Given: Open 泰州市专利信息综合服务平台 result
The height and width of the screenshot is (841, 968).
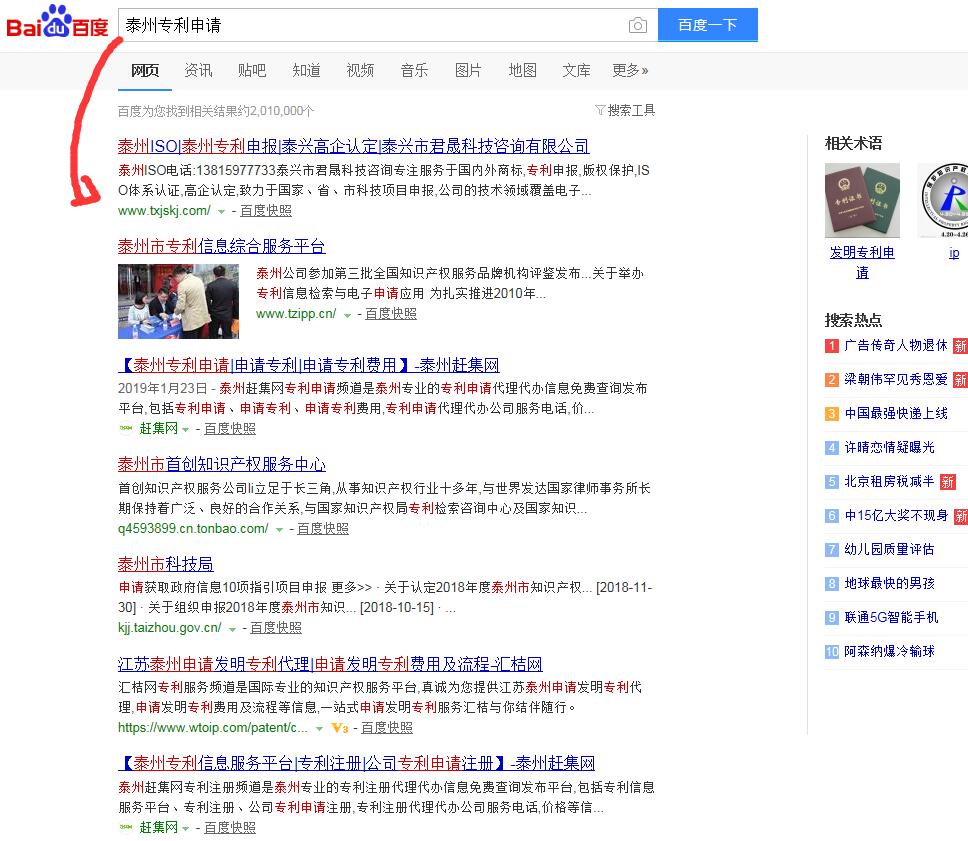Looking at the screenshot, I should (221, 246).
